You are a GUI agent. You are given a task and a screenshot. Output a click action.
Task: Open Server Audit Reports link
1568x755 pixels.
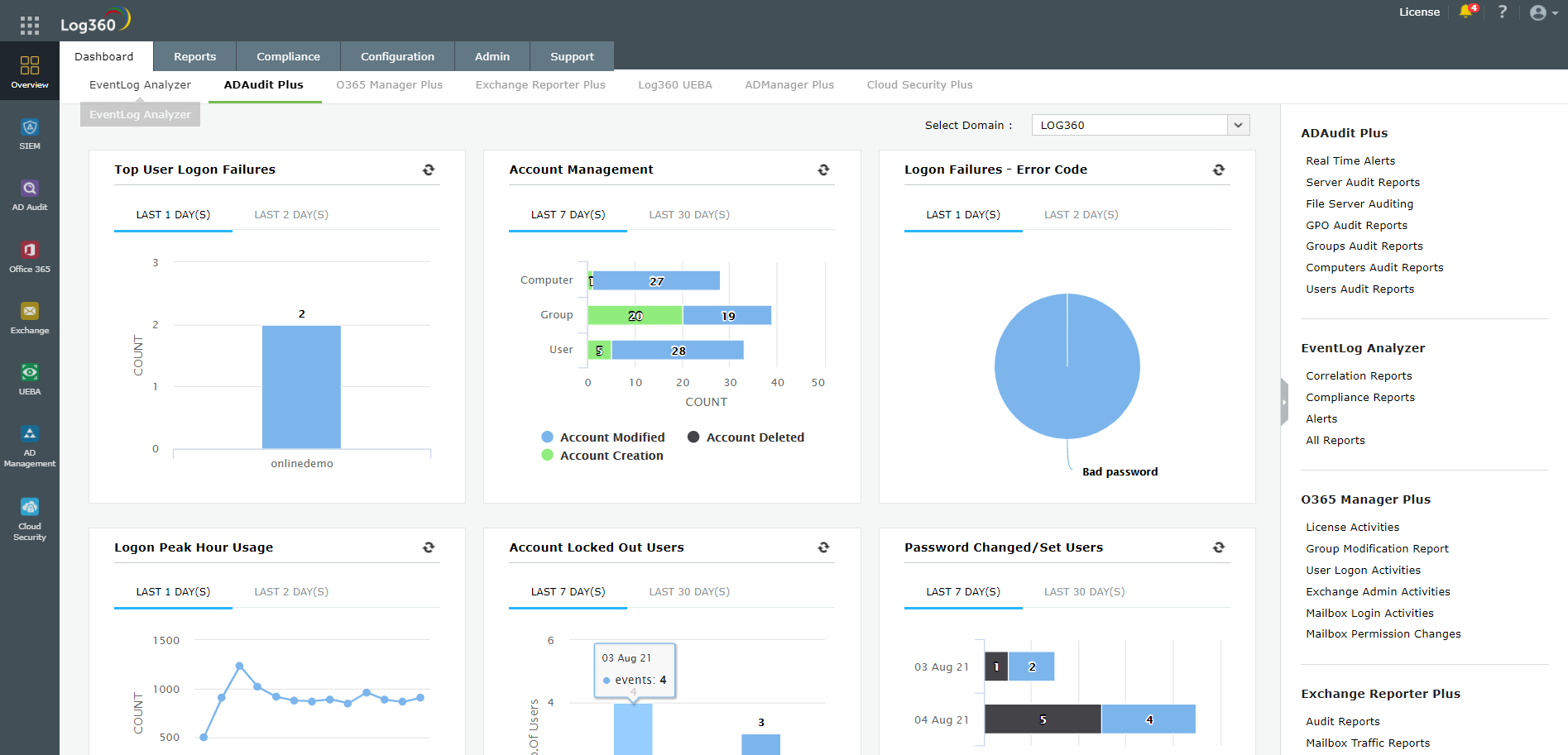(x=1363, y=182)
